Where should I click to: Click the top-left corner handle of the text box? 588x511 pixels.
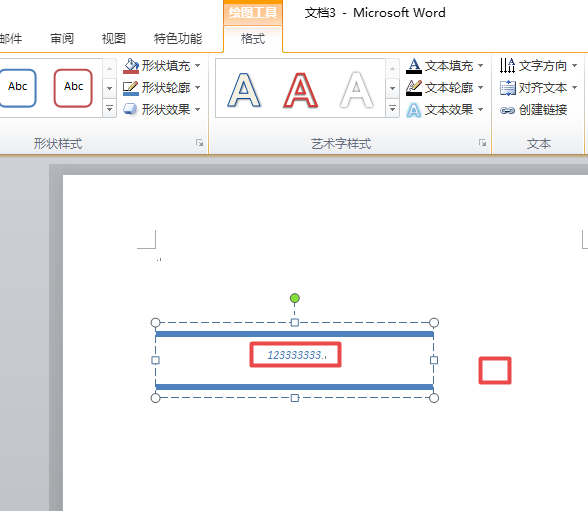point(155,322)
